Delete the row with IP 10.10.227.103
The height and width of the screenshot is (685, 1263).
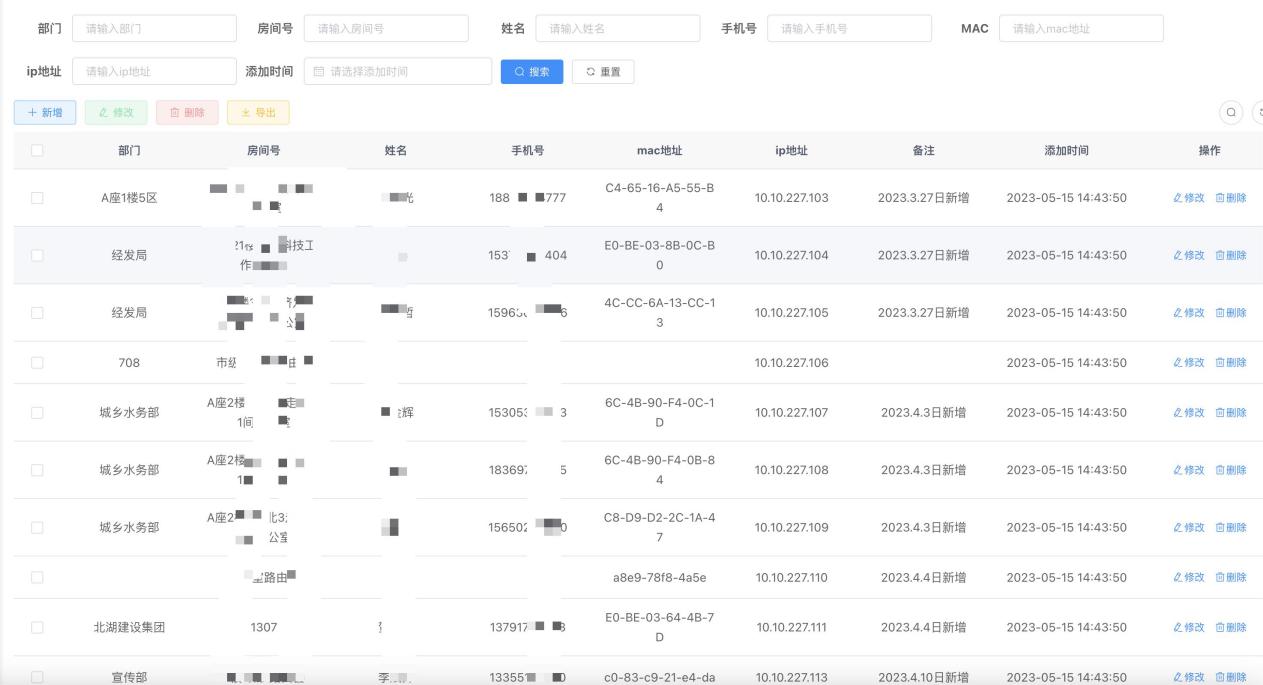pos(1231,198)
